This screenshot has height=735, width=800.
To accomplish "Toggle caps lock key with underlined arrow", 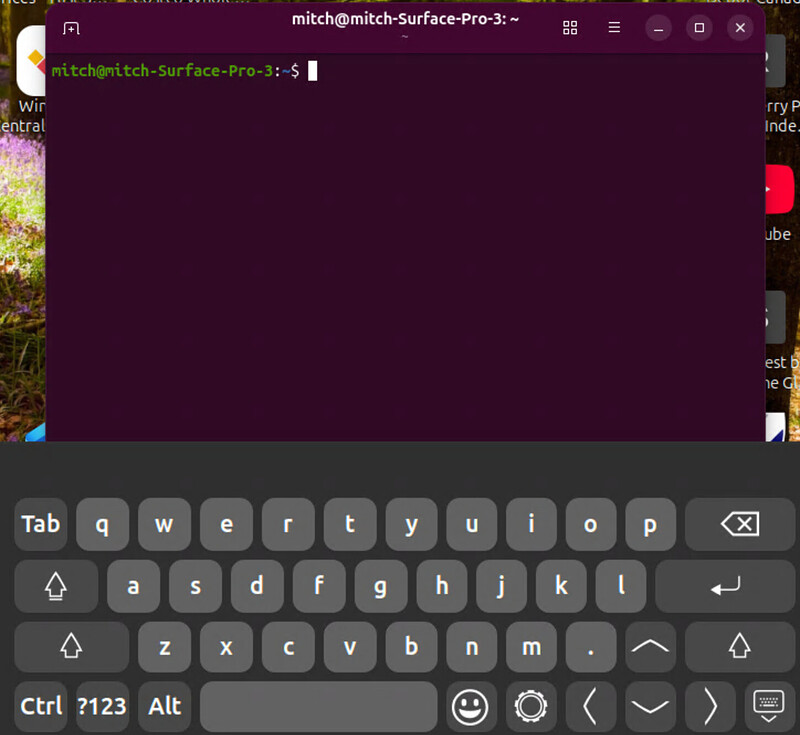I will tap(56, 586).
